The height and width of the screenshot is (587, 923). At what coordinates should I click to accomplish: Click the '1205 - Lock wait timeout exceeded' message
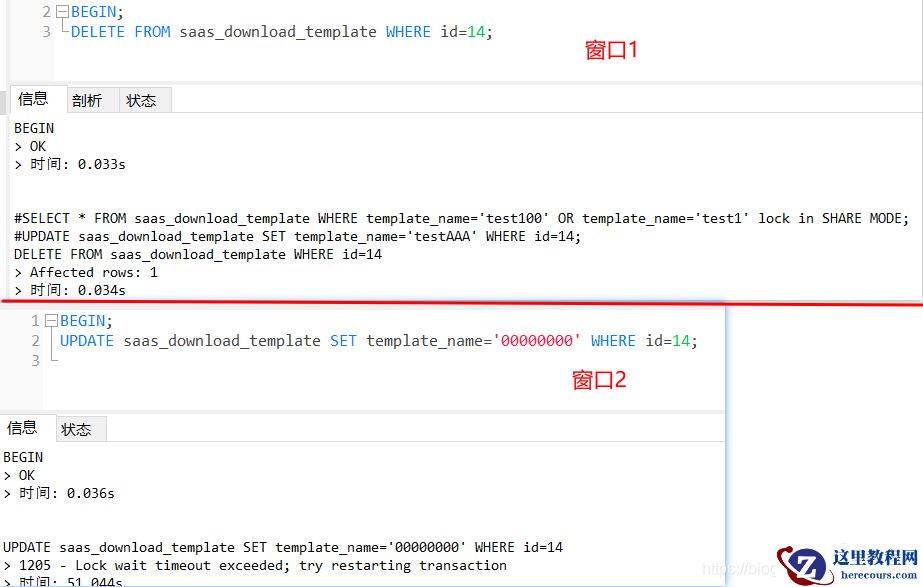(255, 565)
